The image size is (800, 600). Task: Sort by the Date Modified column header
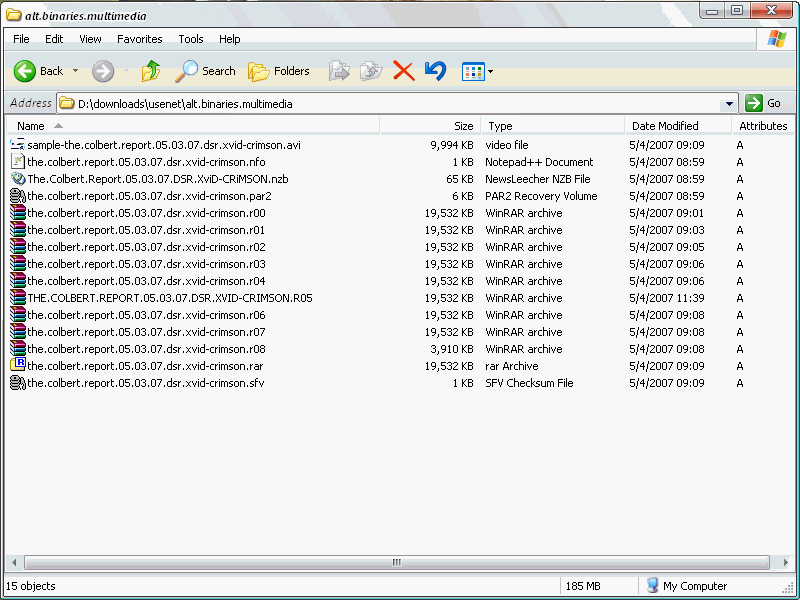[678, 126]
